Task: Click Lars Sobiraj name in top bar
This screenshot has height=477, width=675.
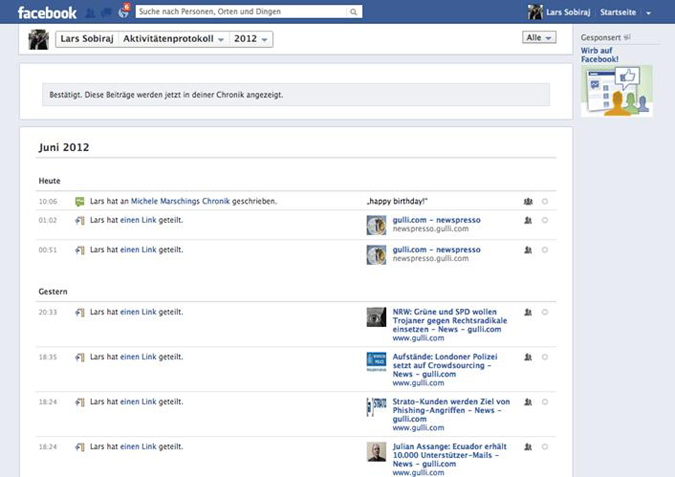Action: (568, 12)
